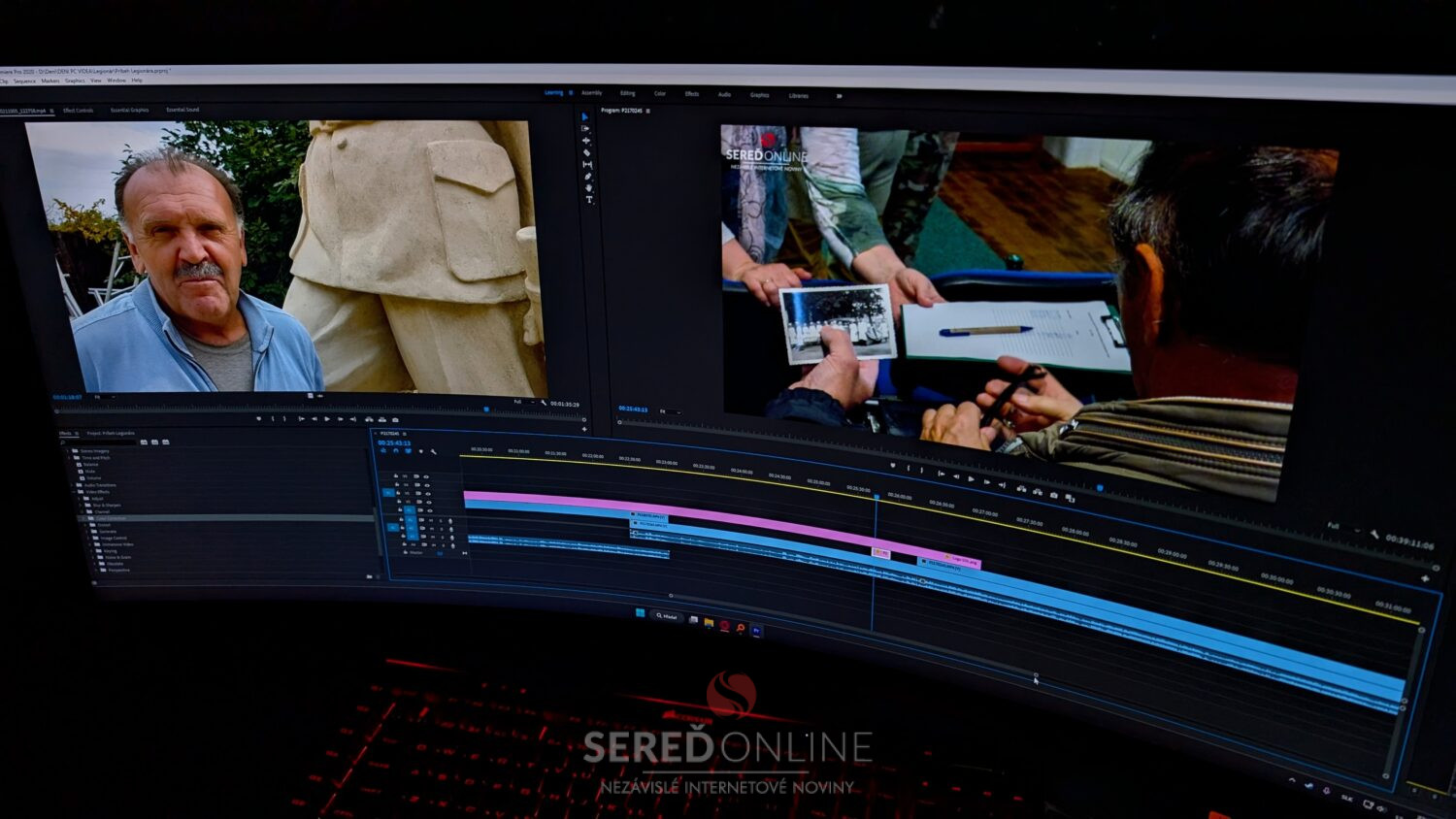The width and height of the screenshot is (1456, 819).
Task: Click the Source monitor blue playhead
Action: click(x=486, y=409)
